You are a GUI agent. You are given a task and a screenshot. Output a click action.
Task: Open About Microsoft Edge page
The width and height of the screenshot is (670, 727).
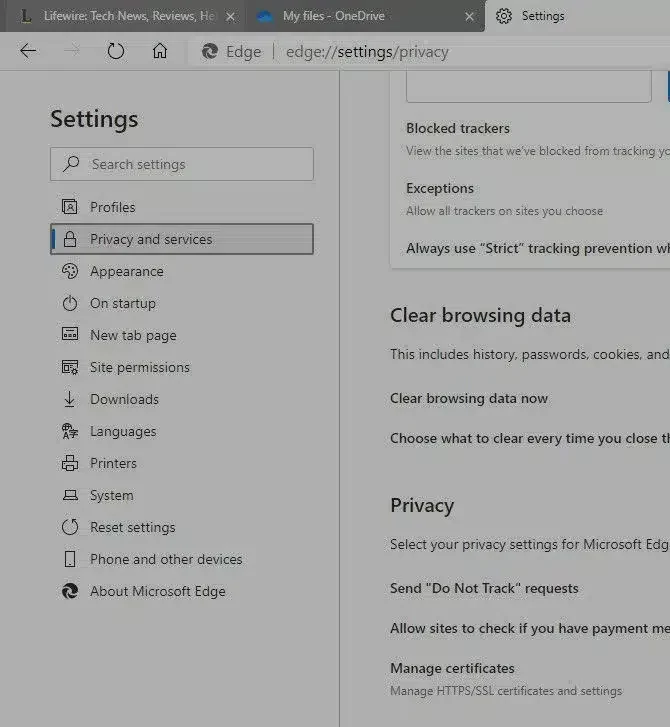pyautogui.click(x=182, y=591)
